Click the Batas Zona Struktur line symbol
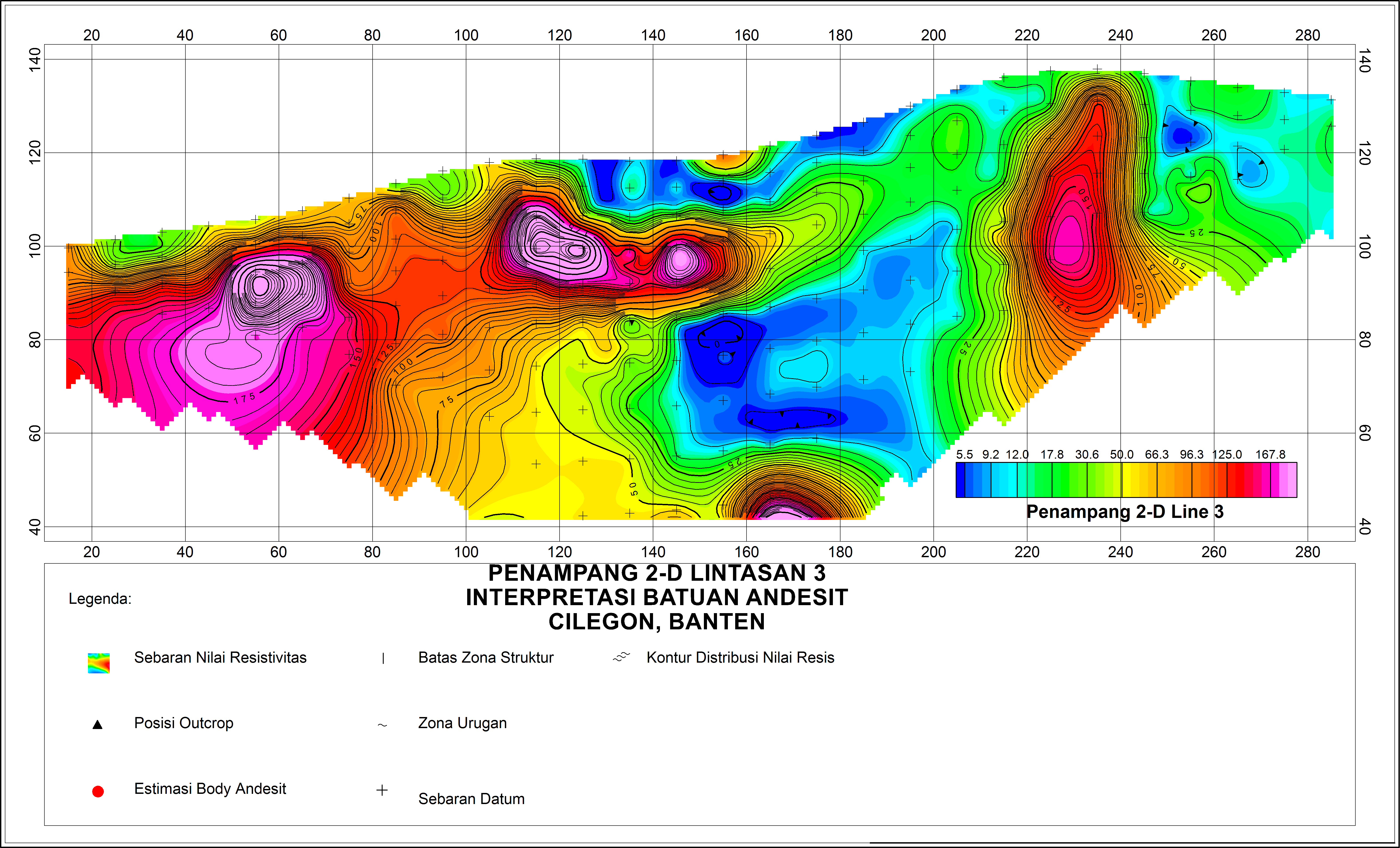The width and height of the screenshot is (1400, 848). 383,658
